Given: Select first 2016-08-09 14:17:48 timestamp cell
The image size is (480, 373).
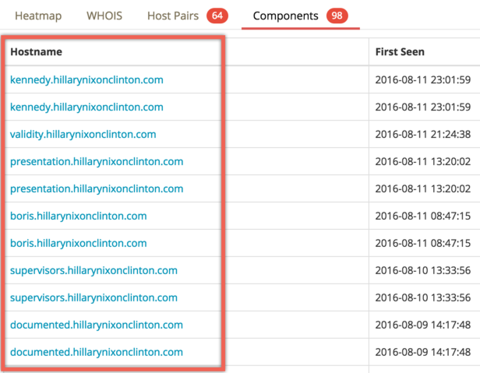Looking at the screenshot, I should click(x=423, y=325).
